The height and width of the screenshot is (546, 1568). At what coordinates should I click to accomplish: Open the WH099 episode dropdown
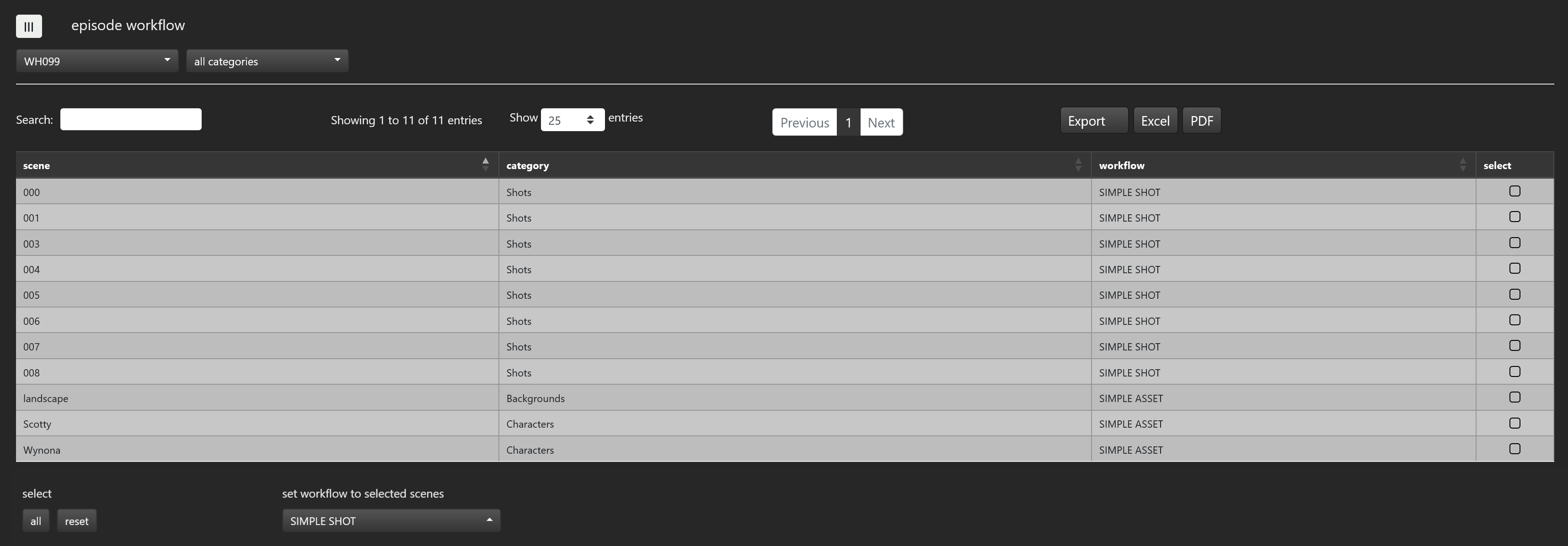(97, 61)
